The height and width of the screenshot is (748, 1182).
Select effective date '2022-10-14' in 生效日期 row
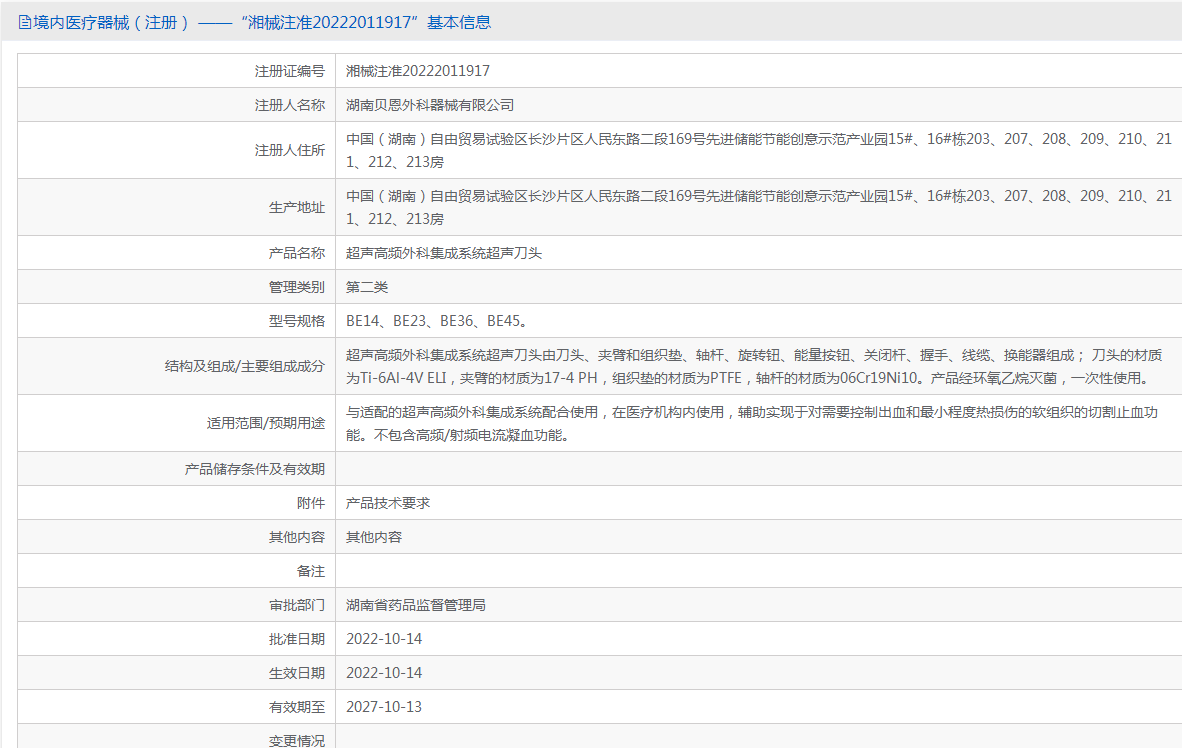(384, 673)
